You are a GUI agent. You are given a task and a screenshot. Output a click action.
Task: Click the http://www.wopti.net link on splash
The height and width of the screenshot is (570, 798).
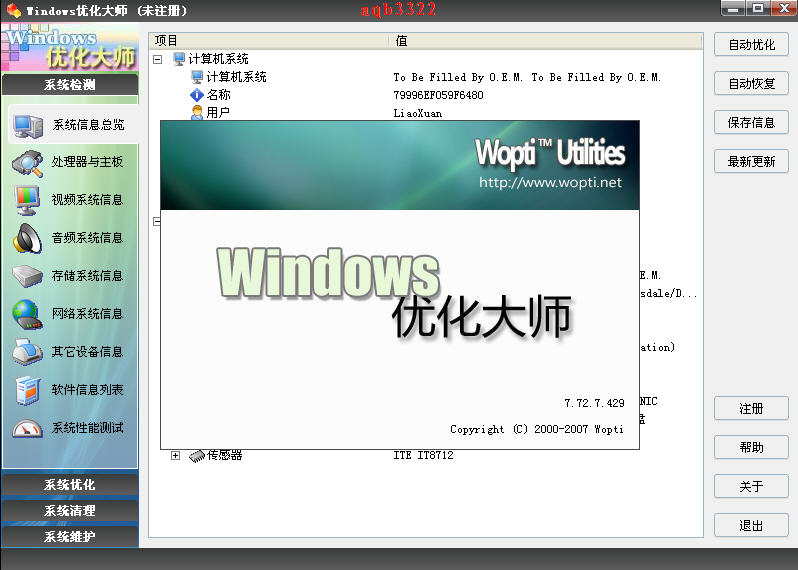point(550,182)
